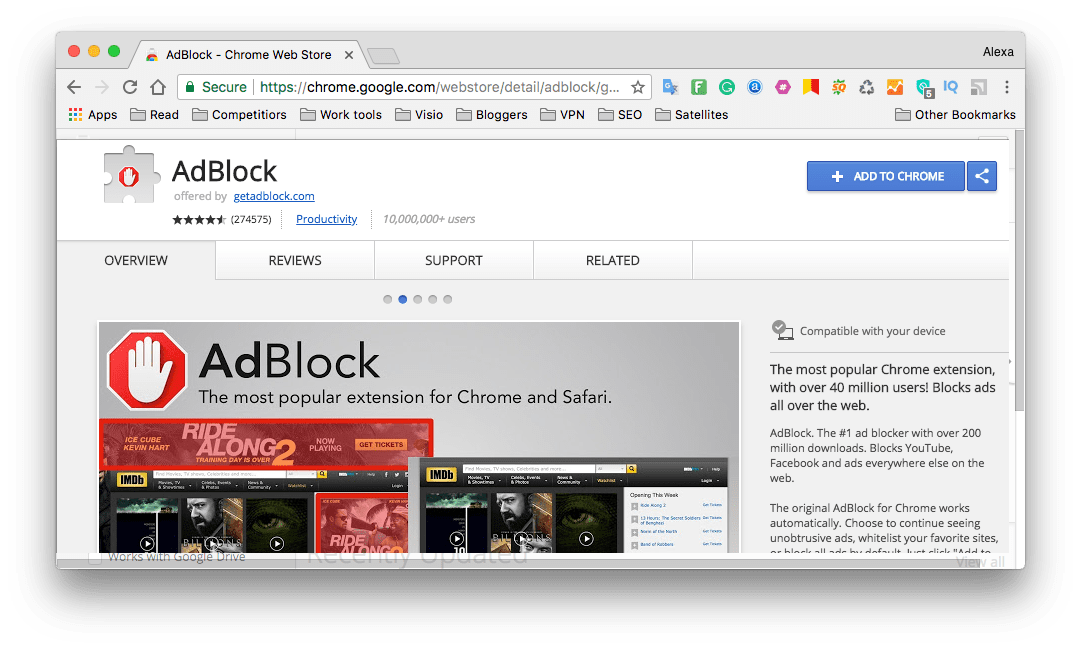
Task: Open the Google Translate extension icon
Action: (x=670, y=87)
